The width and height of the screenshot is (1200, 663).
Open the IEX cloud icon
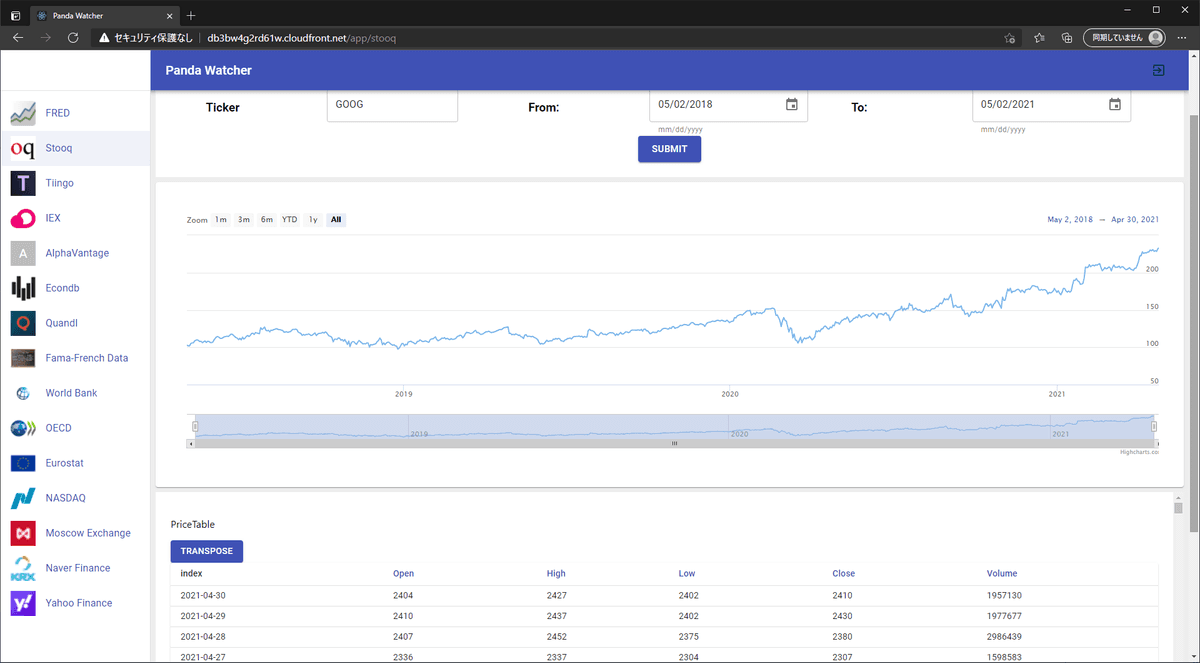tap(23, 219)
